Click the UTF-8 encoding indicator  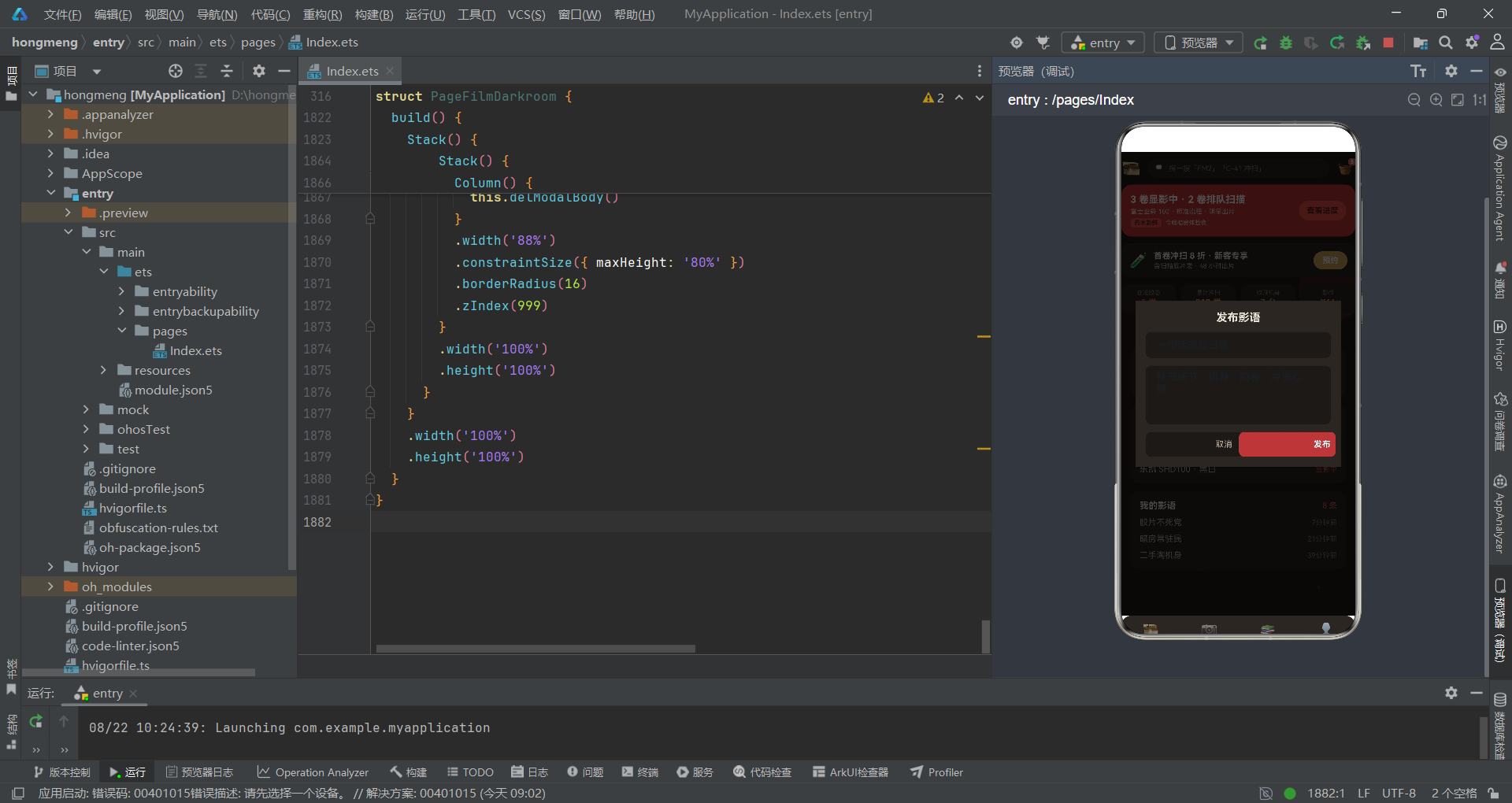pos(1399,793)
